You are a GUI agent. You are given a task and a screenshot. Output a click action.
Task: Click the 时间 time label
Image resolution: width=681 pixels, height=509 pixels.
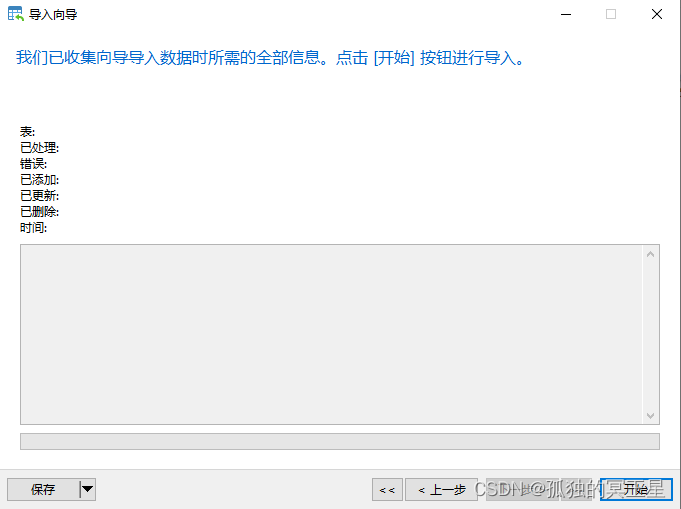click(33, 228)
